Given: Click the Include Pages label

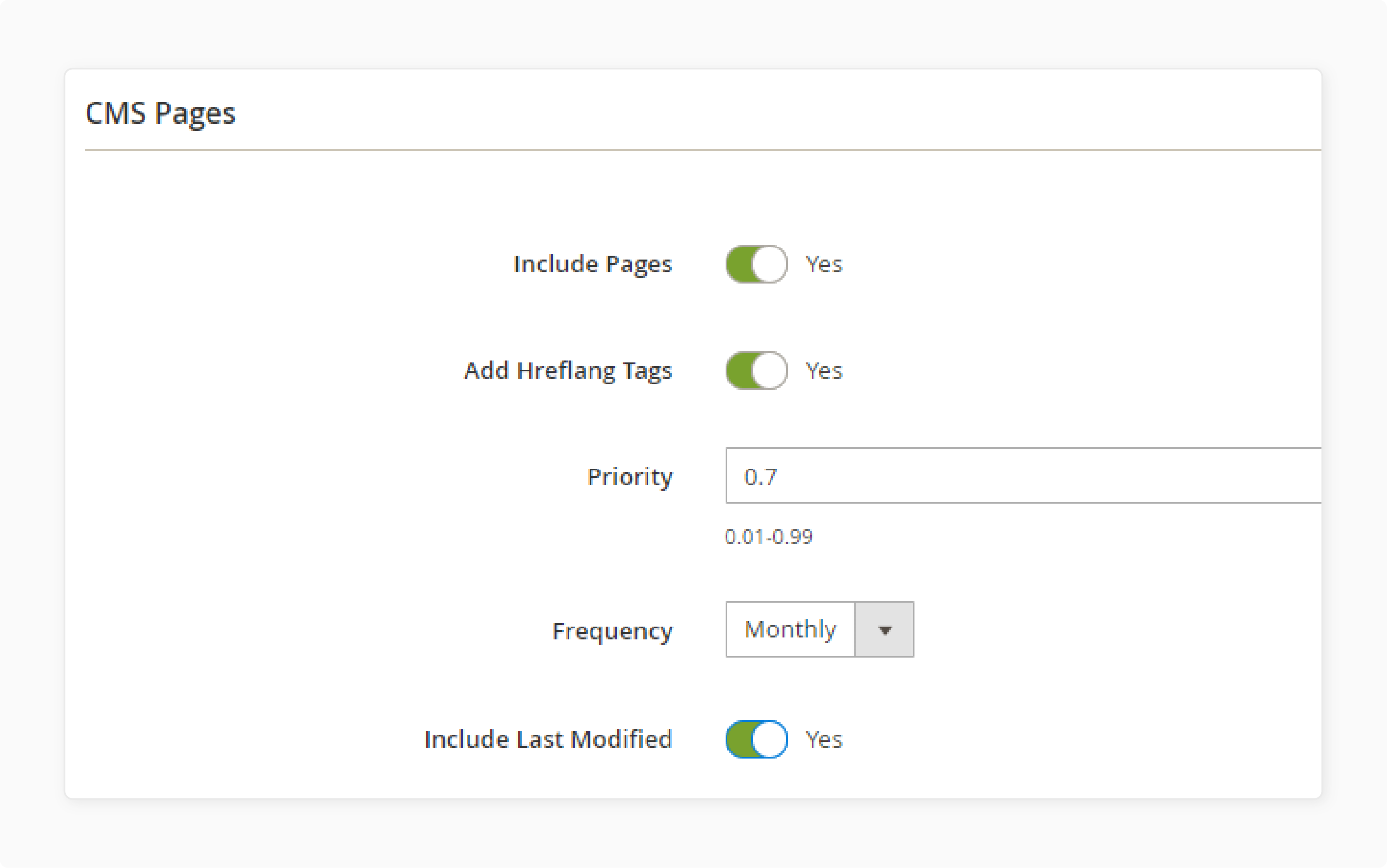Looking at the screenshot, I should (593, 265).
